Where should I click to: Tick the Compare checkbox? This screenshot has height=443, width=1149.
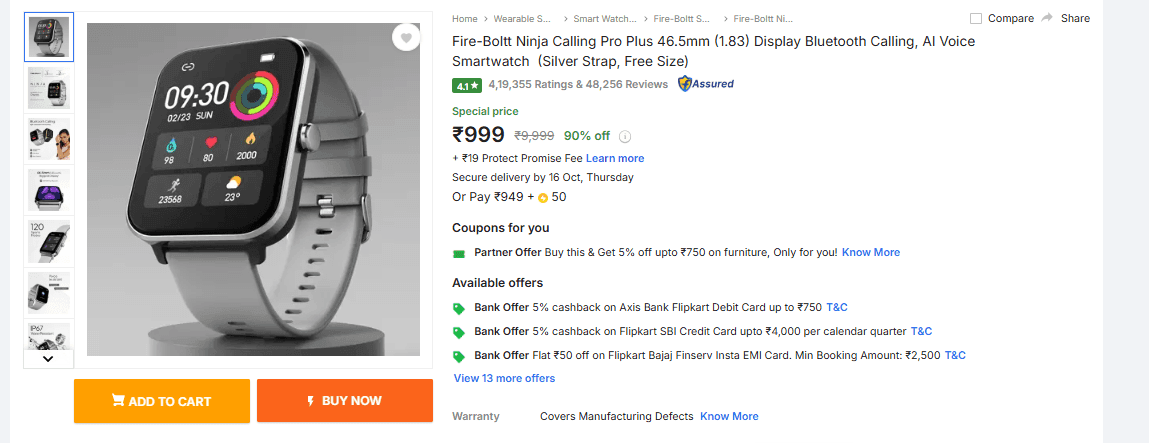[x=976, y=18]
